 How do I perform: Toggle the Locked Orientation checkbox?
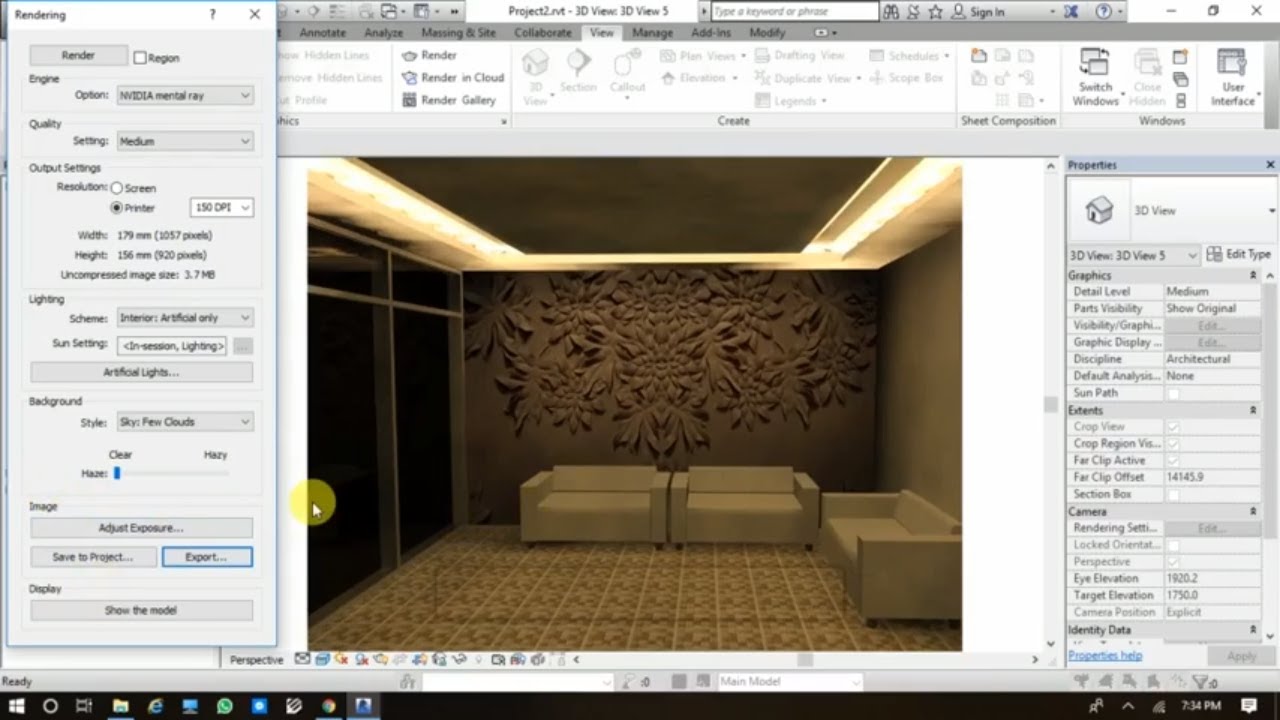click(x=1173, y=545)
